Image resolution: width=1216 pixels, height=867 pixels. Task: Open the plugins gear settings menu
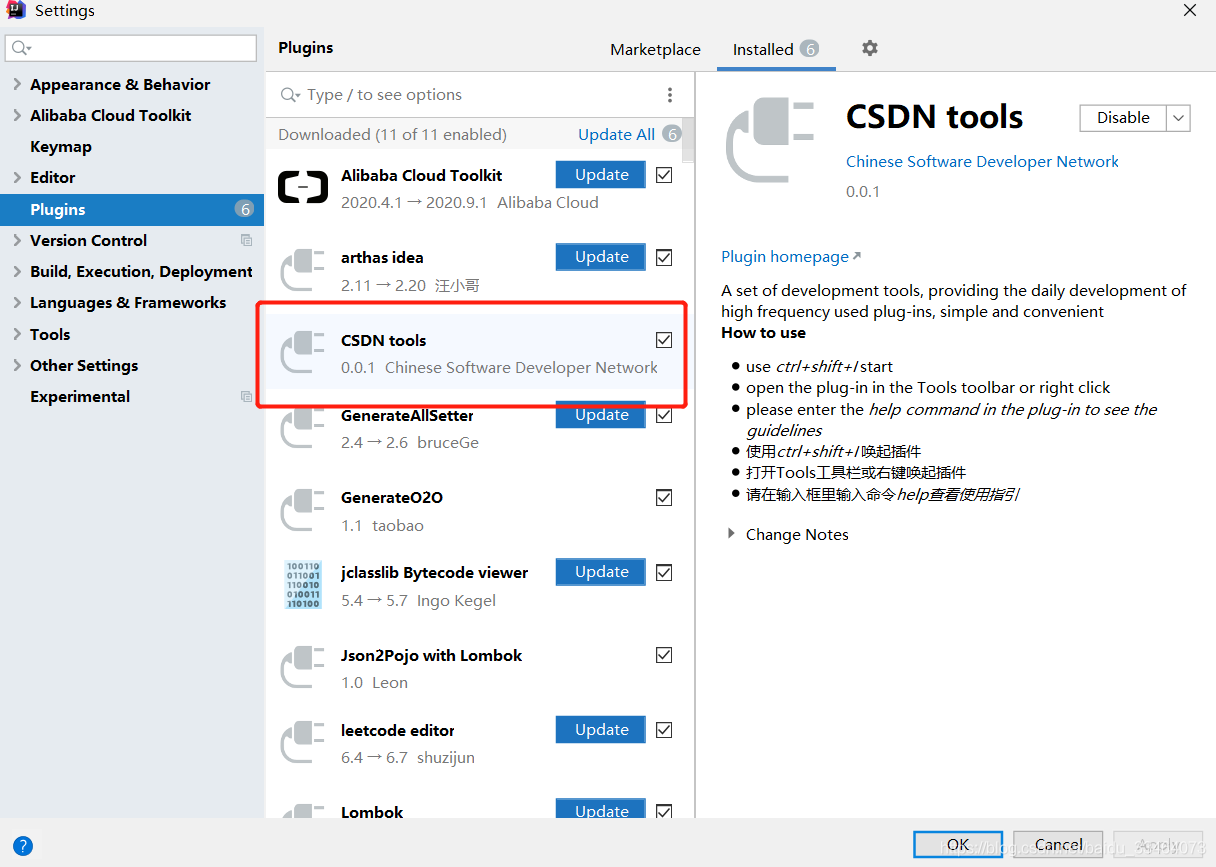pyautogui.click(x=870, y=48)
